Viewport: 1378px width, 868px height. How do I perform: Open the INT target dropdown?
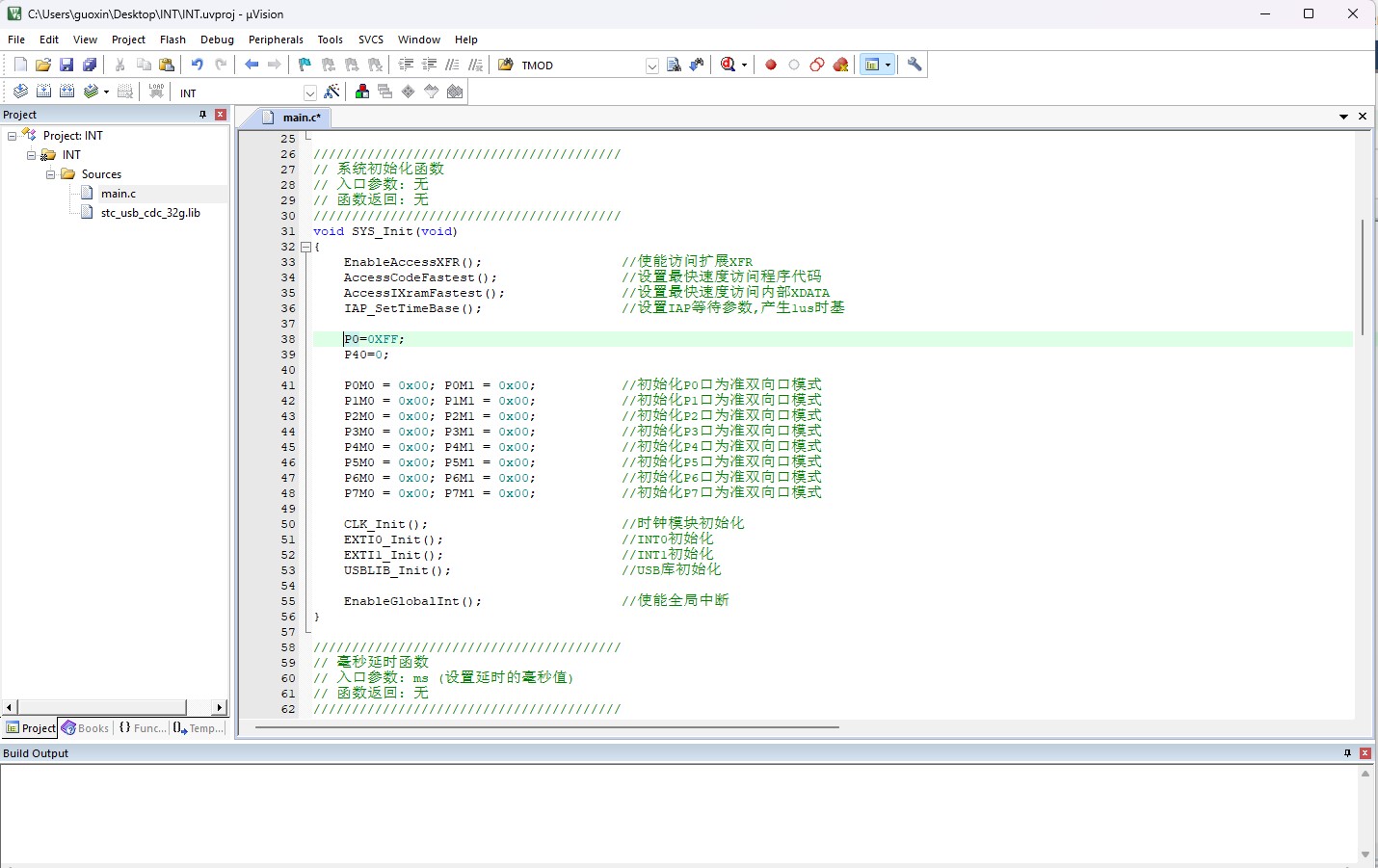click(310, 92)
